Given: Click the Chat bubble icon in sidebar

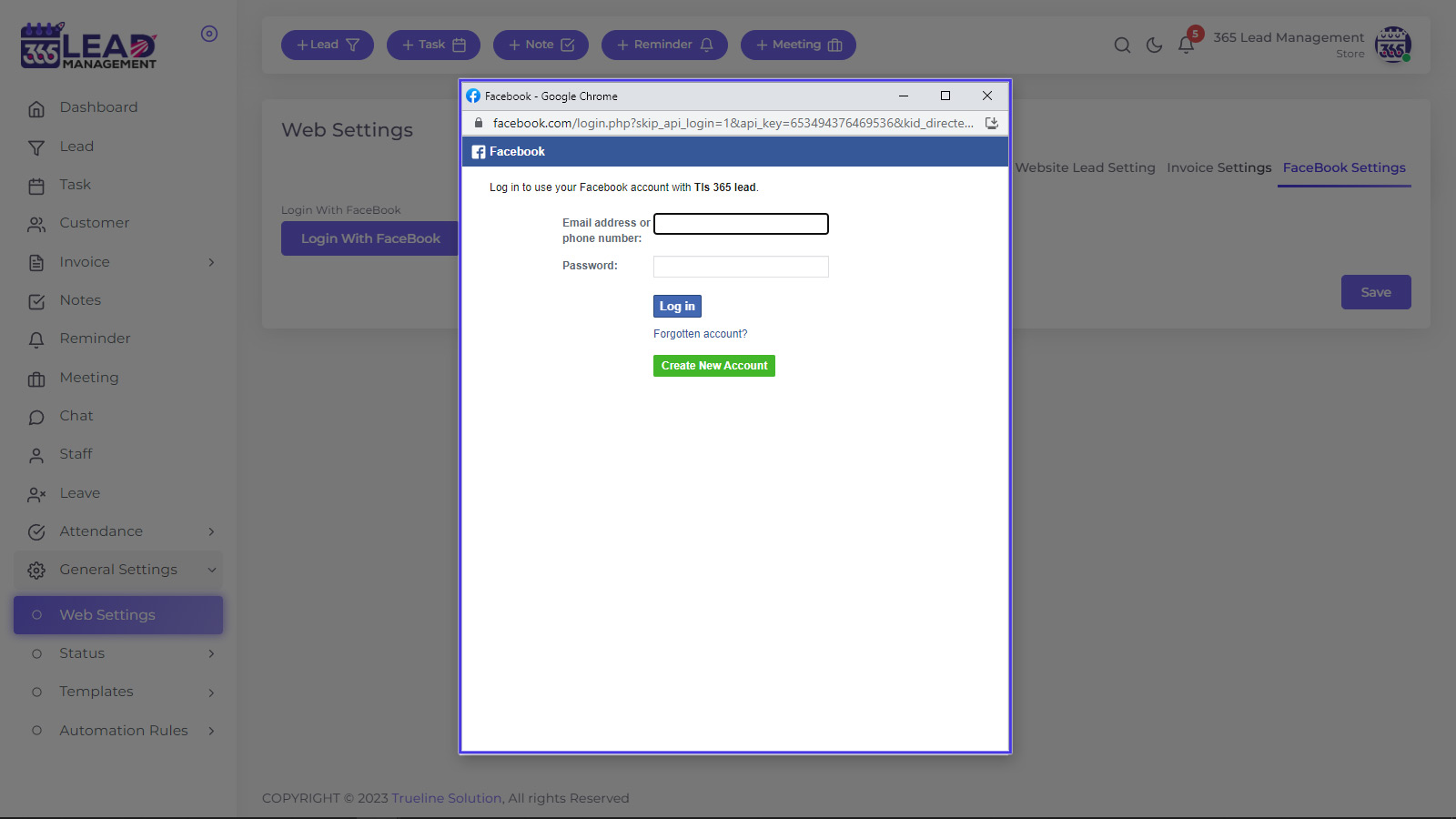Looking at the screenshot, I should point(36,417).
